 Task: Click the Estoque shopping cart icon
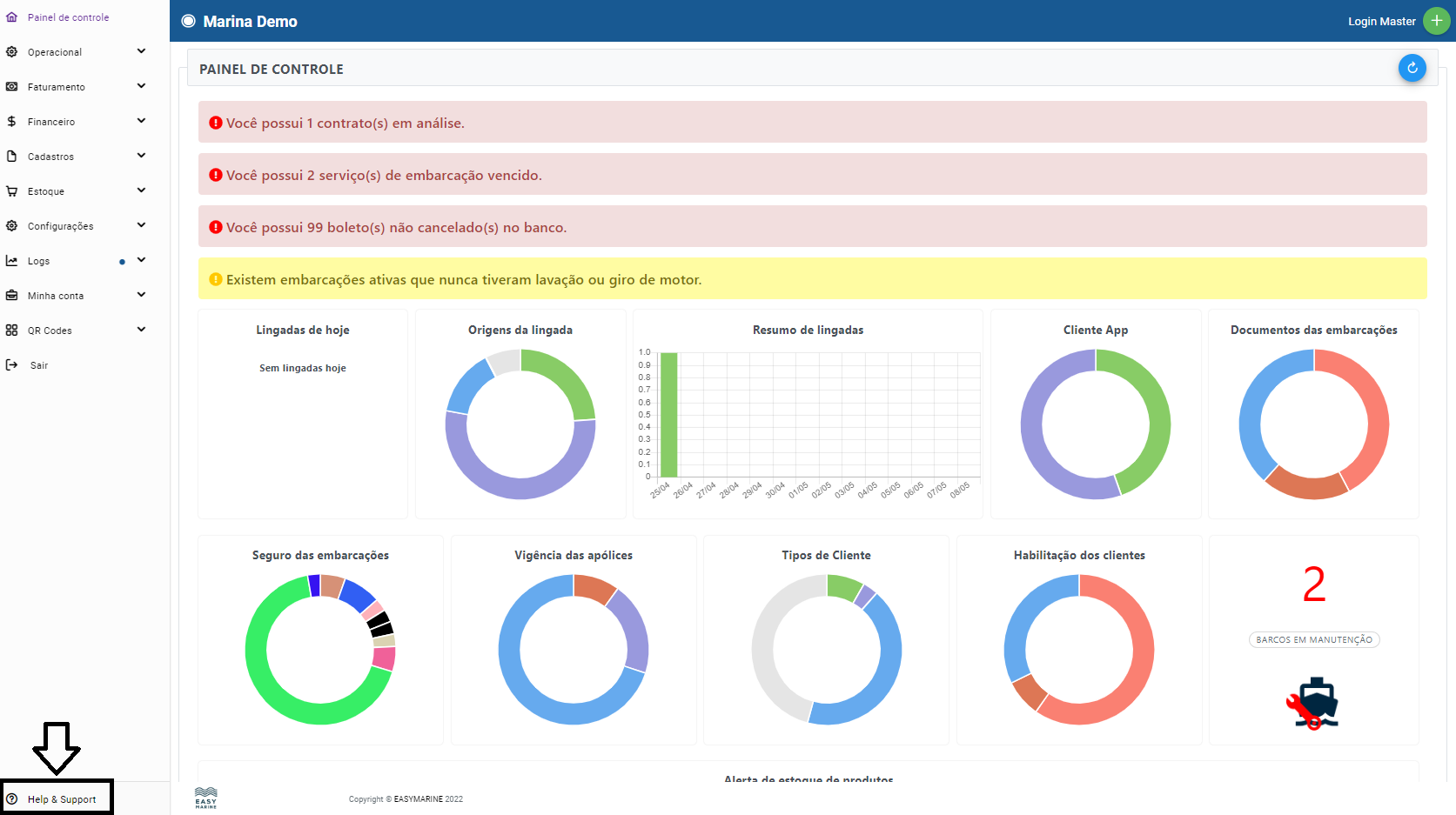tap(11, 191)
